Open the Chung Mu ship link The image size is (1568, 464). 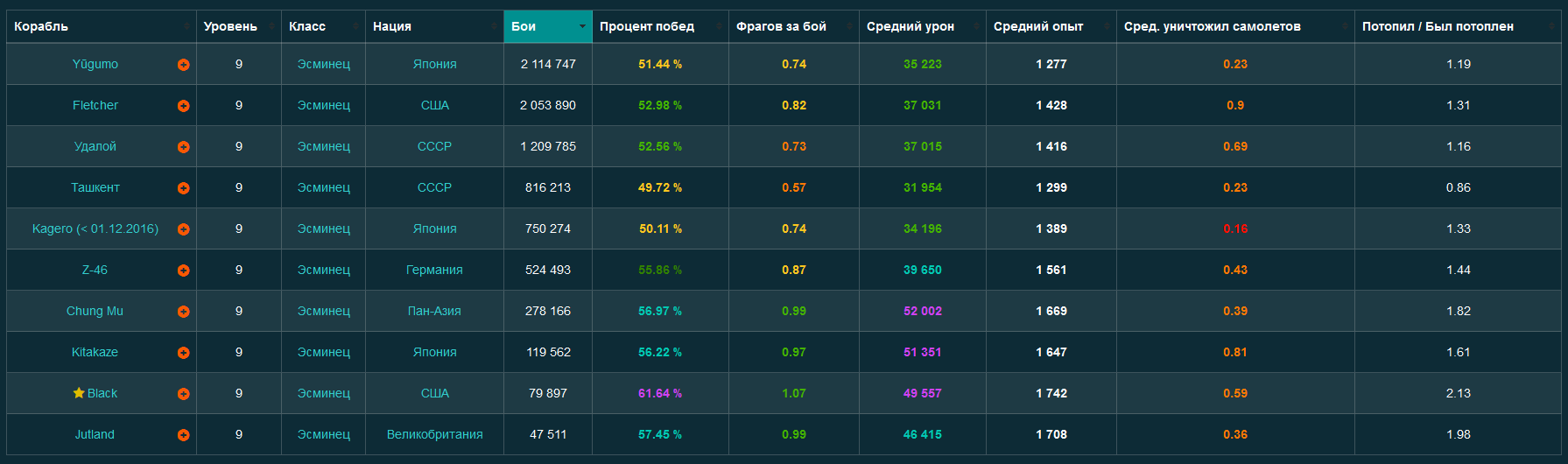click(x=95, y=311)
